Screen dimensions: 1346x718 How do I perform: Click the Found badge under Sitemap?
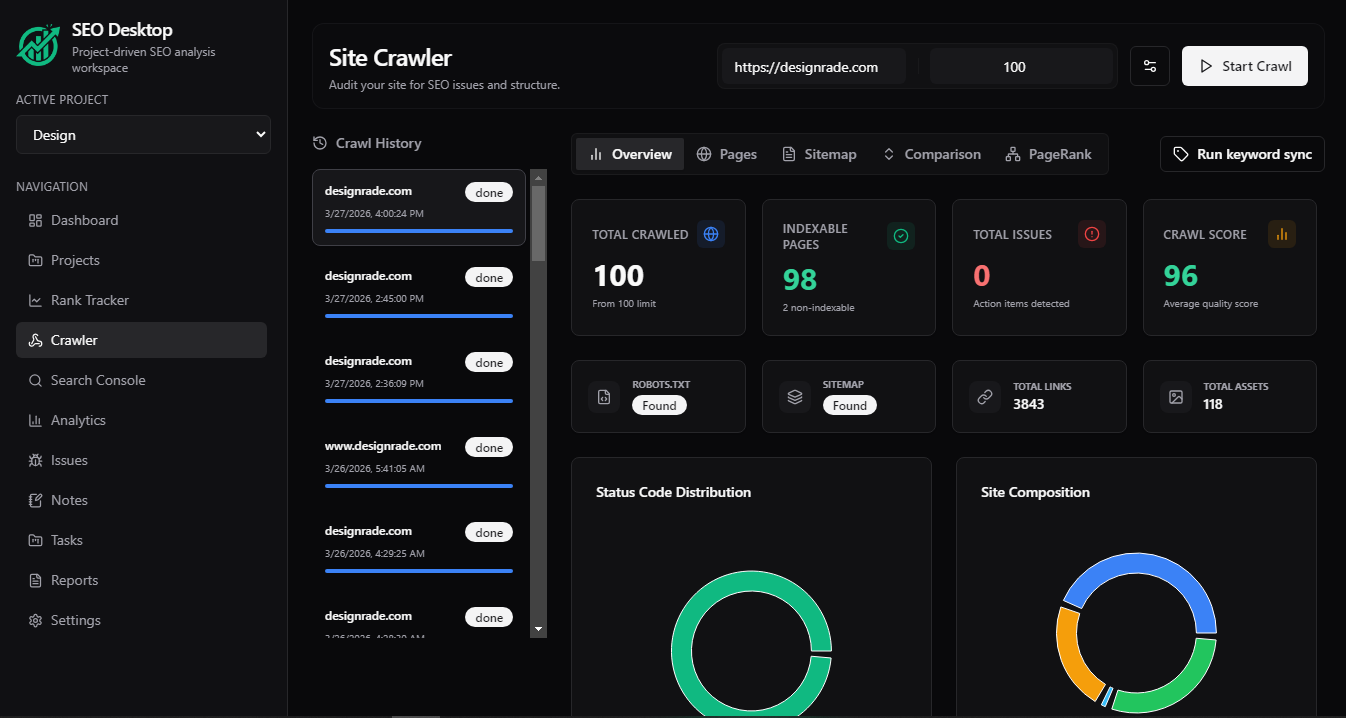pyautogui.click(x=850, y=405)
